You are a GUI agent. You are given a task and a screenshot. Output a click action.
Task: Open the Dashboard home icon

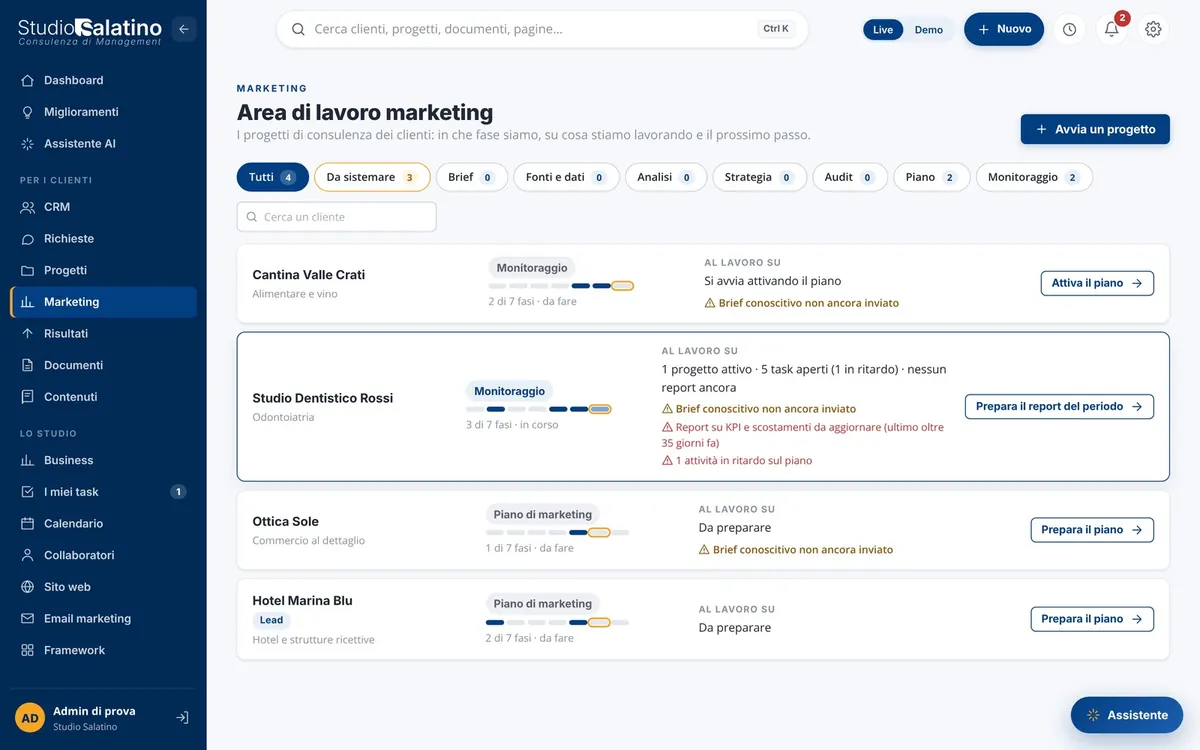(28, 80)
